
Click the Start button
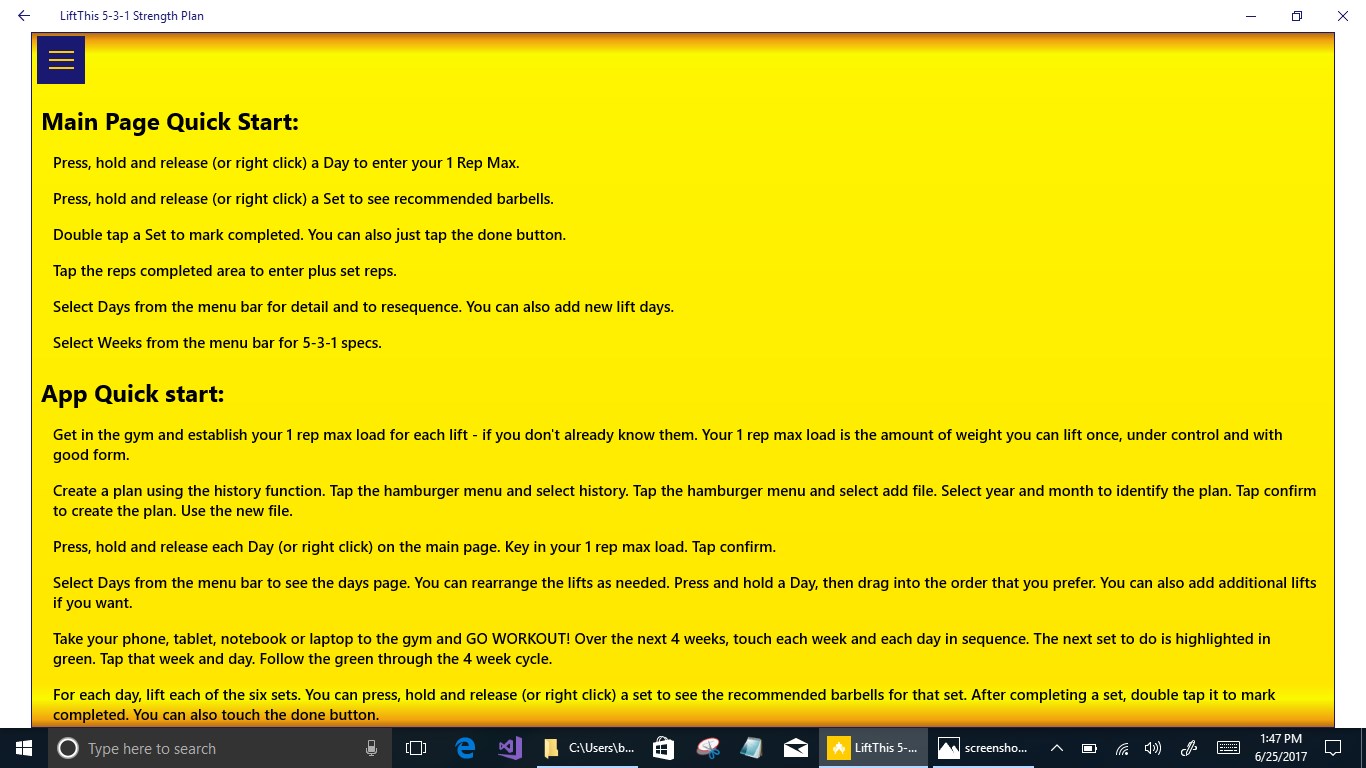pyautogui.click(x=23, y=748)
